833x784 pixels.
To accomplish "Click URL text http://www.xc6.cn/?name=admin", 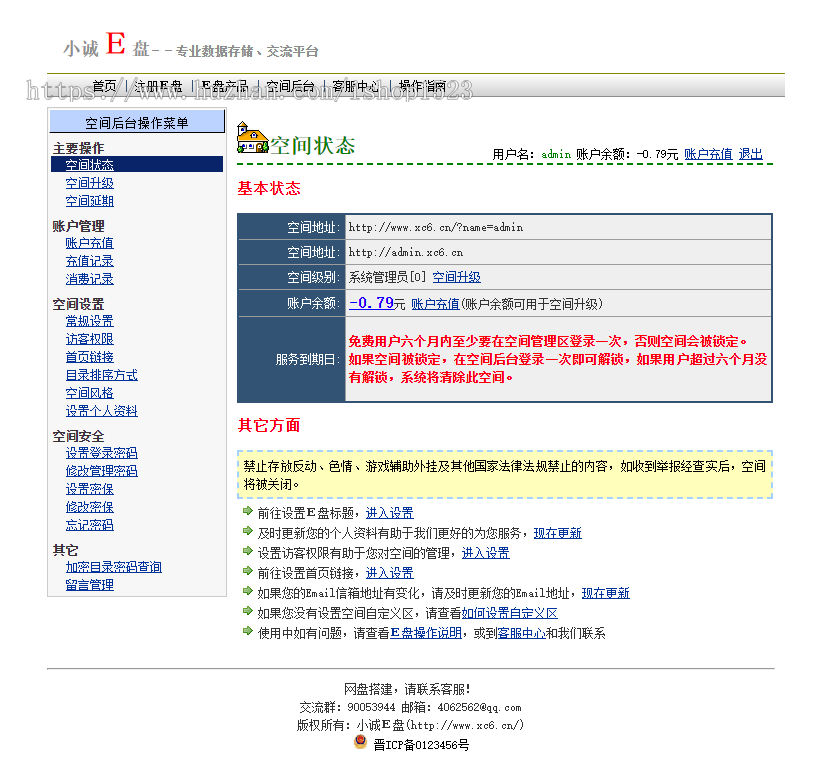I will 436,227.
